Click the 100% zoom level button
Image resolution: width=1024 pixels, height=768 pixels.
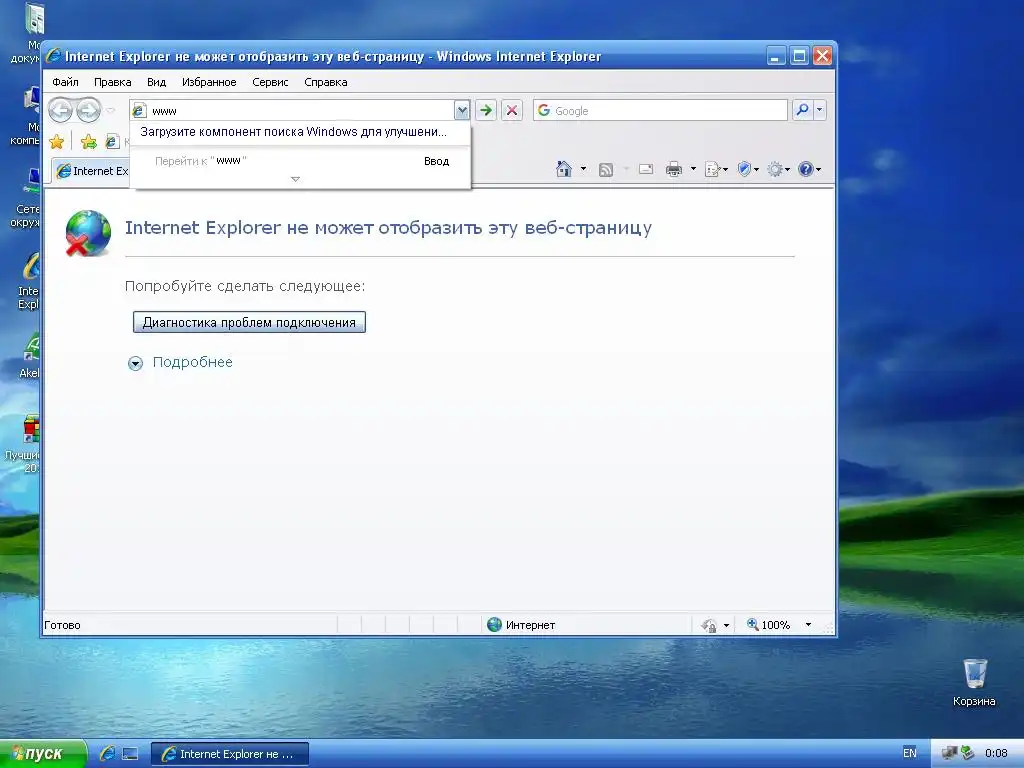769,625
